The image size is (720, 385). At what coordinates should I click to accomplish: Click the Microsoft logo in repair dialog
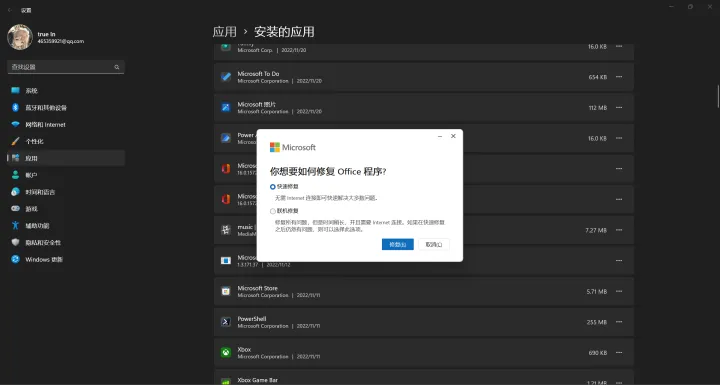292,147
